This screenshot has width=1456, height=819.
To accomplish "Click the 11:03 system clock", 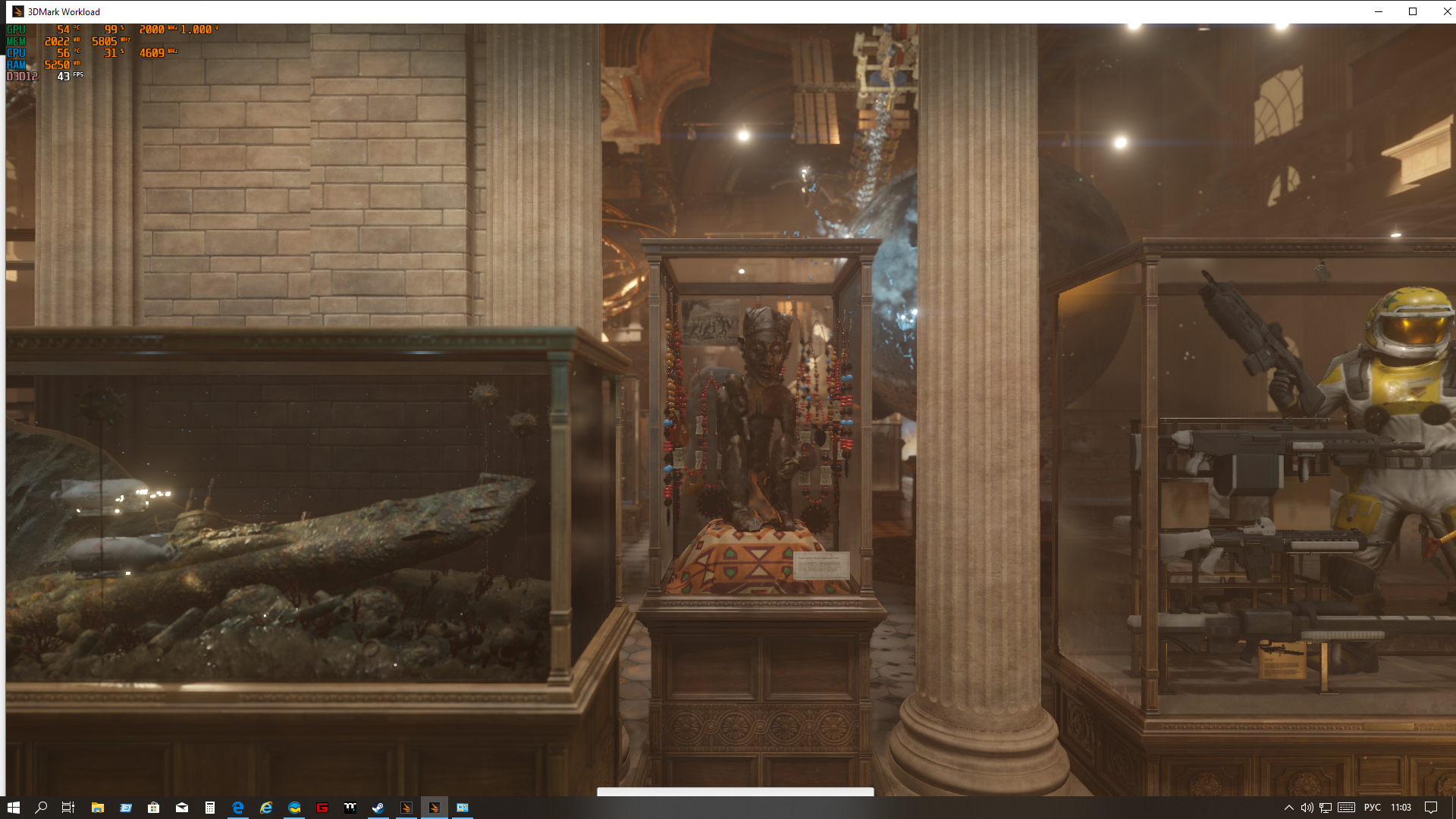I will point(1401,808).
